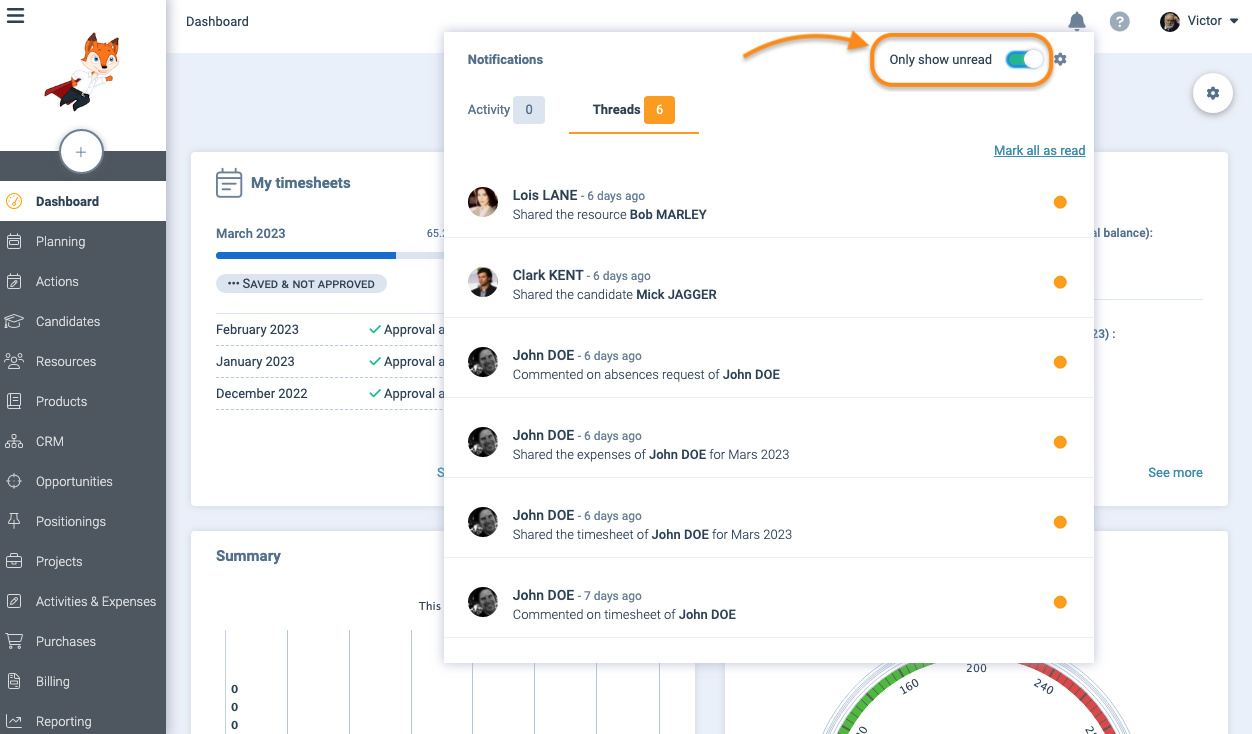Open Purchases from the sidebar menu
Screen dimensions: 1252x734
point(83,641)
